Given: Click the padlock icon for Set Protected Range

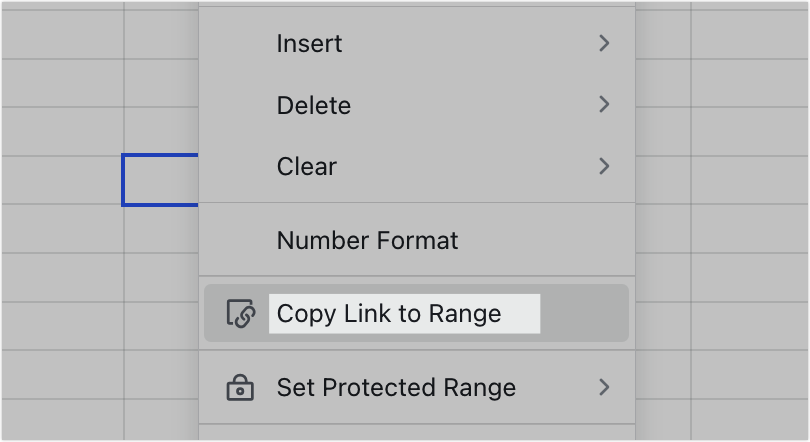Looking at the screenshot, I should (240, 388).
